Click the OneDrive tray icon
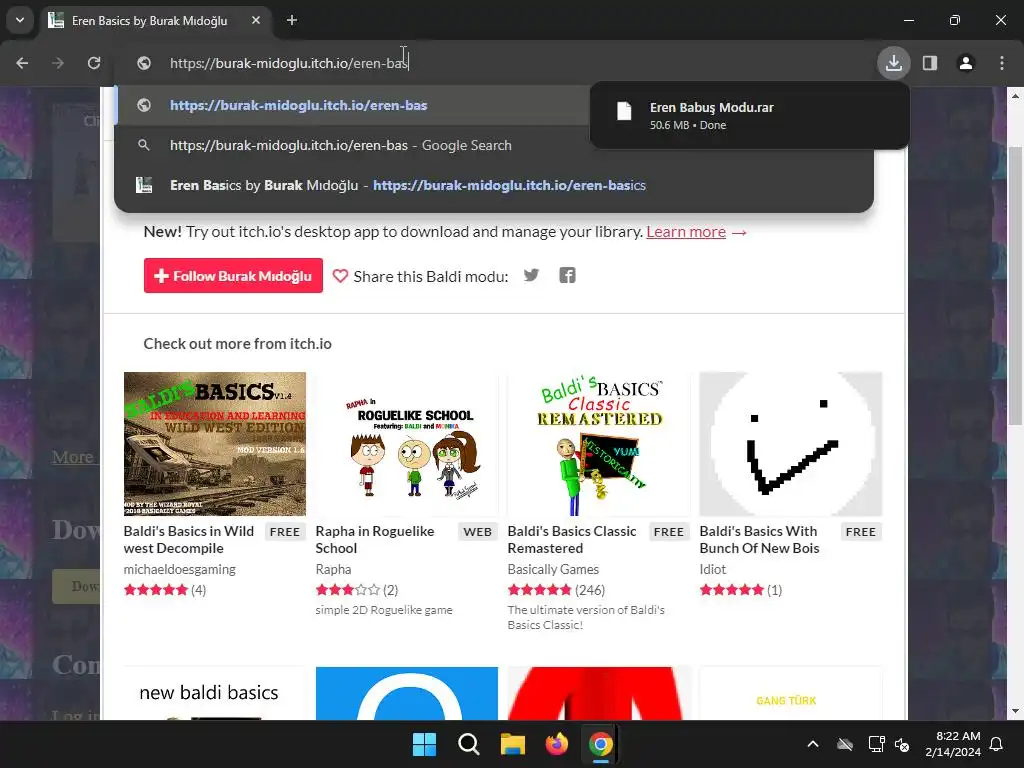The height and width of the screenshot is (768, 1024). [845, 744]
